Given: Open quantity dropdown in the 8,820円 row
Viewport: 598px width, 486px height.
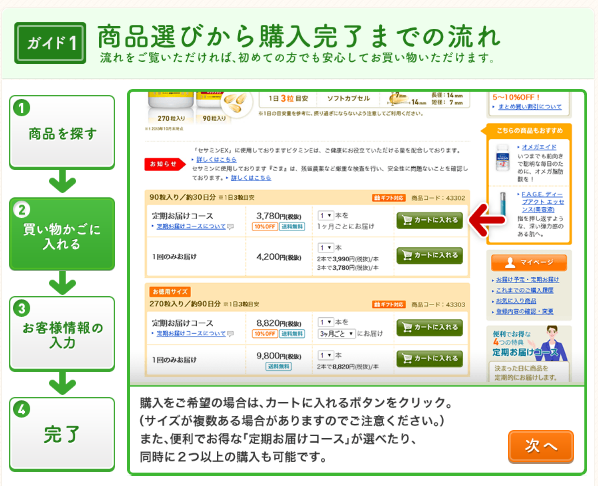Looking at the screenshot, I should pos(326,322).
